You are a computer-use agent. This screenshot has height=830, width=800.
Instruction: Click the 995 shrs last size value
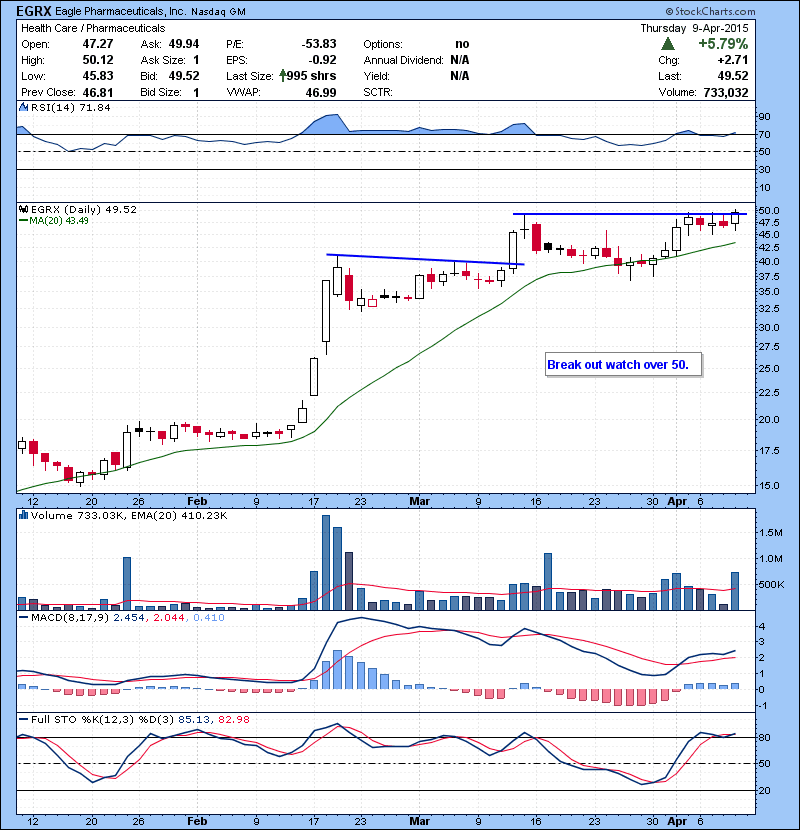(311, 76)
